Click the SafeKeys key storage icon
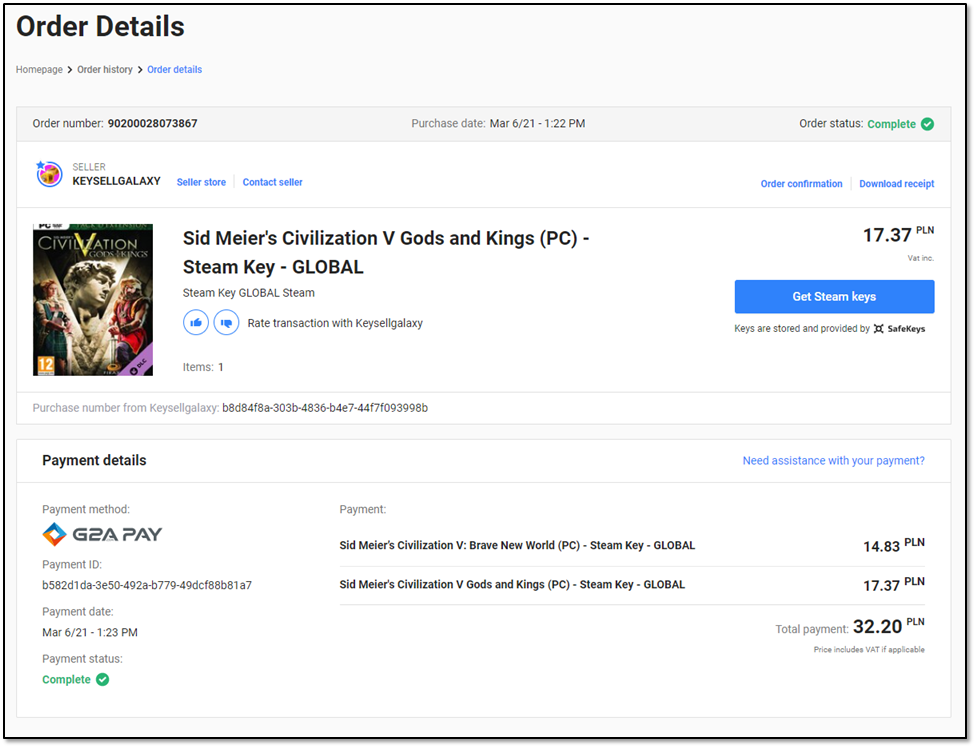This screenshot has height=748, width=976. 878,328
